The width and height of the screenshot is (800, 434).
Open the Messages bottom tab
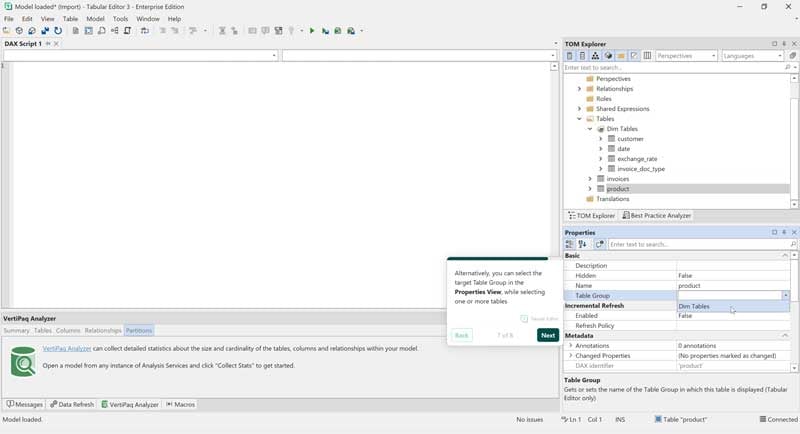(24, 404)
